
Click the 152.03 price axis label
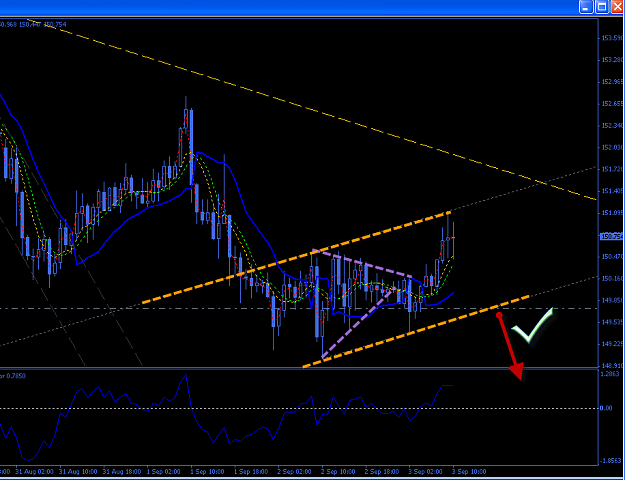pos(613,148)
